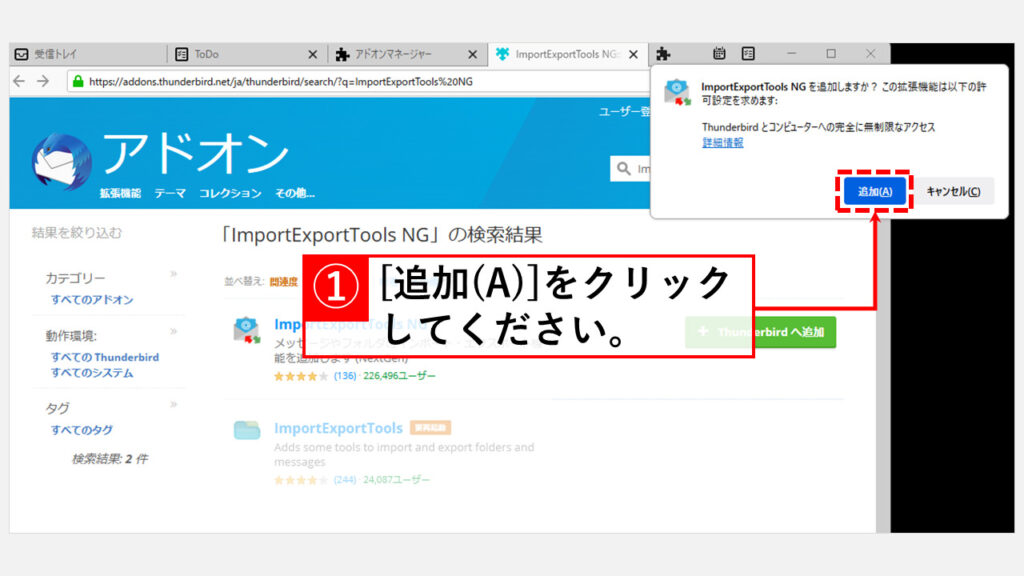
Task: Click the Thunderbird logo on the Add-ons page
Action: tap(62, 162)
